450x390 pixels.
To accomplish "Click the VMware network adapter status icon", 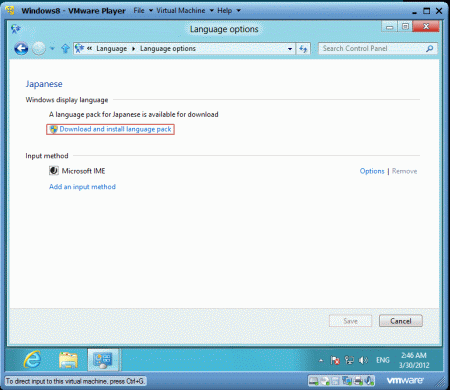I will click(x=347, y=381).
